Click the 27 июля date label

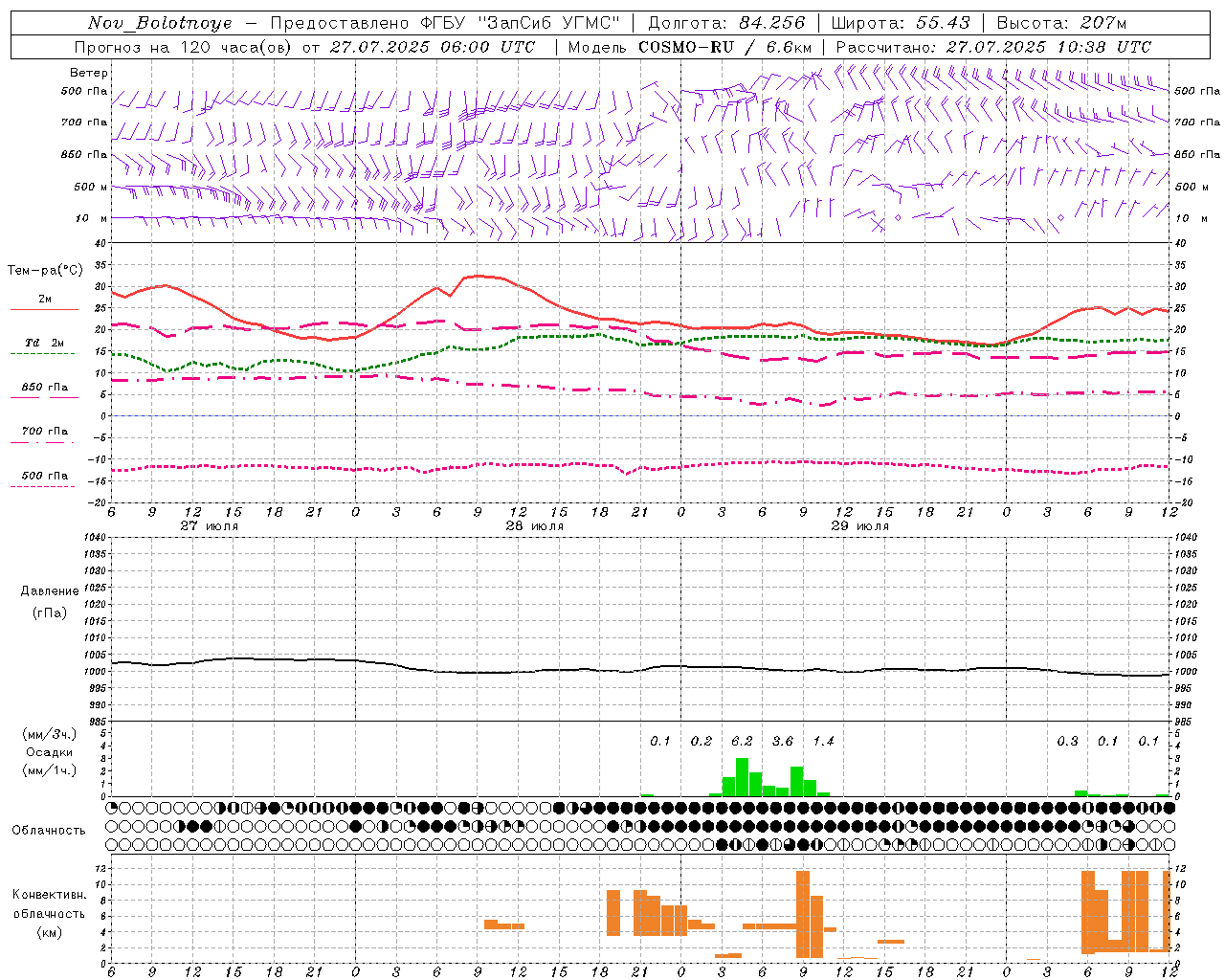click(210, 526)
